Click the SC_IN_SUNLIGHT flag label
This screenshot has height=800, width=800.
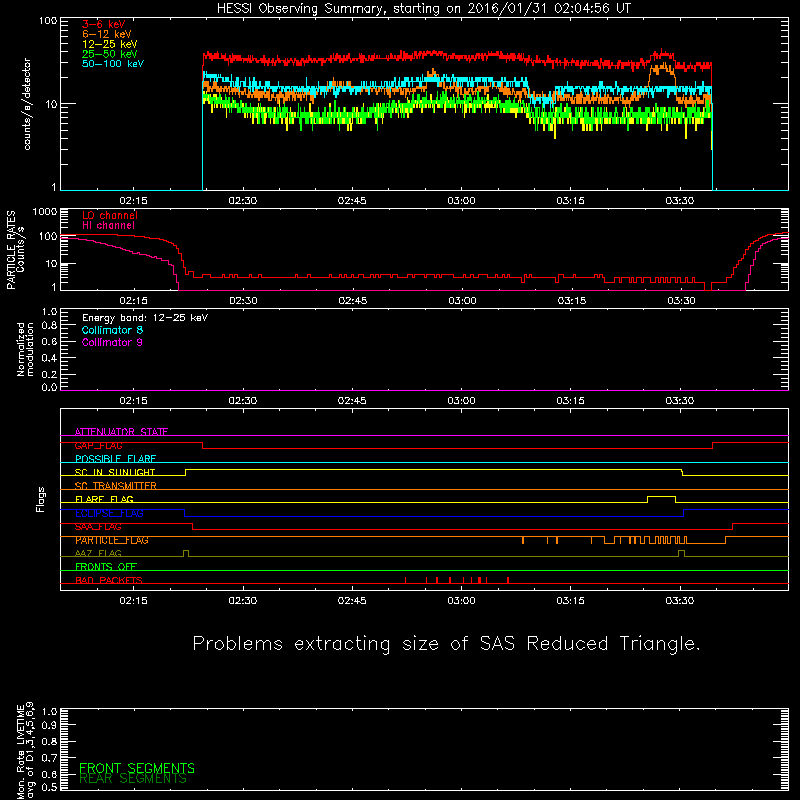click(115, 472)
